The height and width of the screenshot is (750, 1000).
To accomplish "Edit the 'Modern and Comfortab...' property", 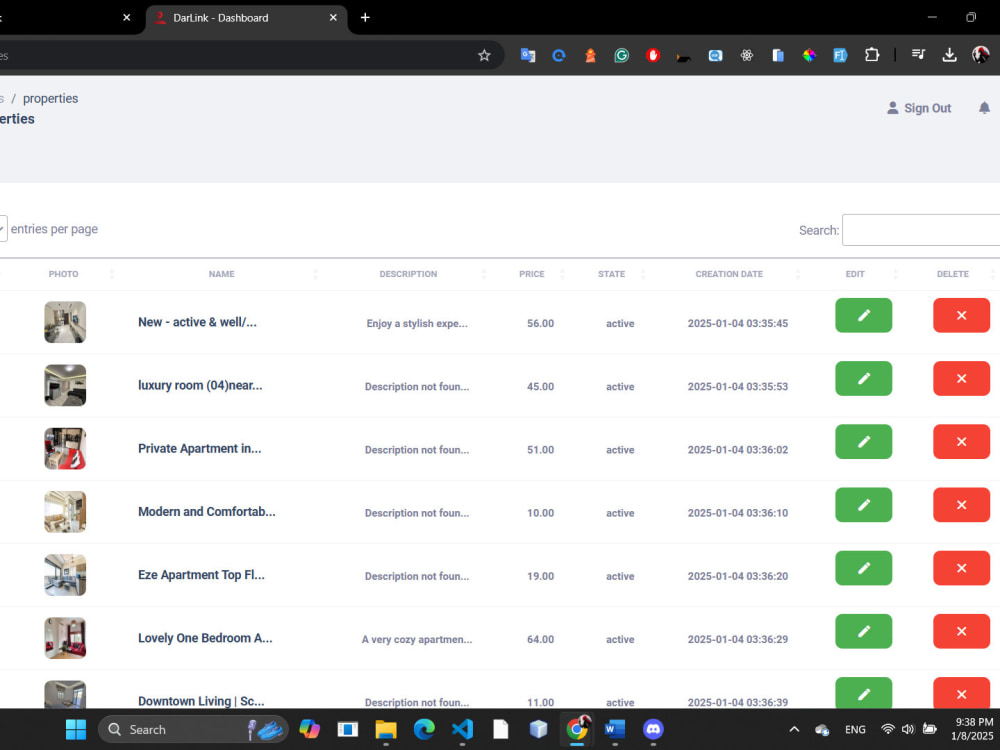I will click(x=864, y=504).
